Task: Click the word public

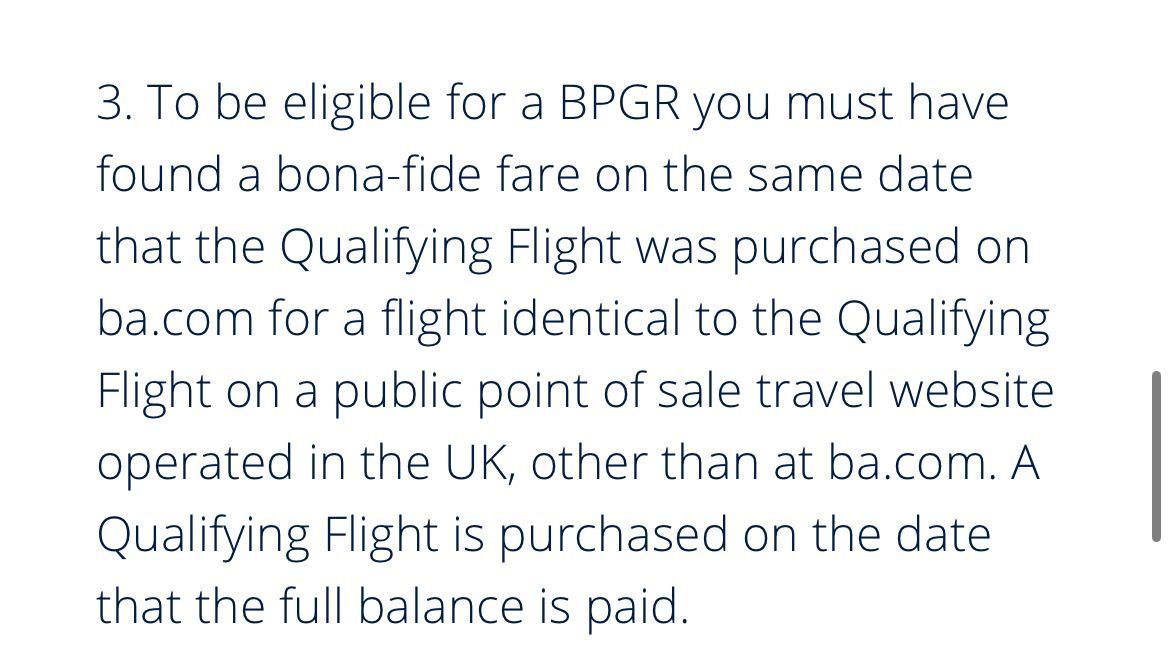Action: point(394,392)
